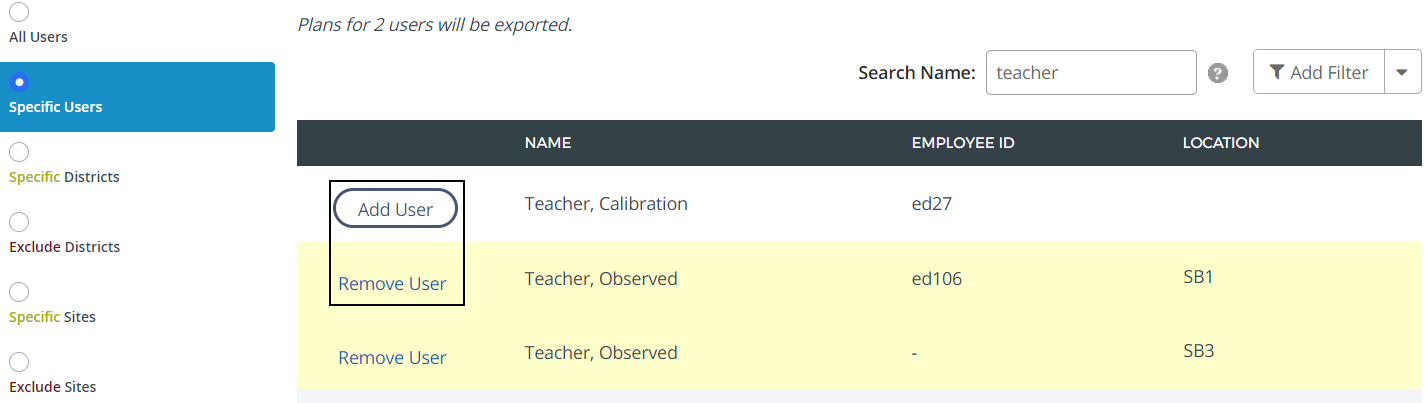This screenshot has width=1427, height=403.
Task: Click the help question mark icon
Action: [1217, 73]
